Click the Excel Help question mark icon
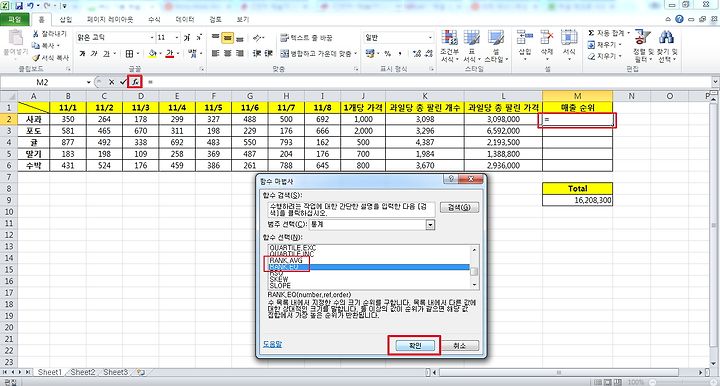Screen dimensions: 720x386 [680, 19]
